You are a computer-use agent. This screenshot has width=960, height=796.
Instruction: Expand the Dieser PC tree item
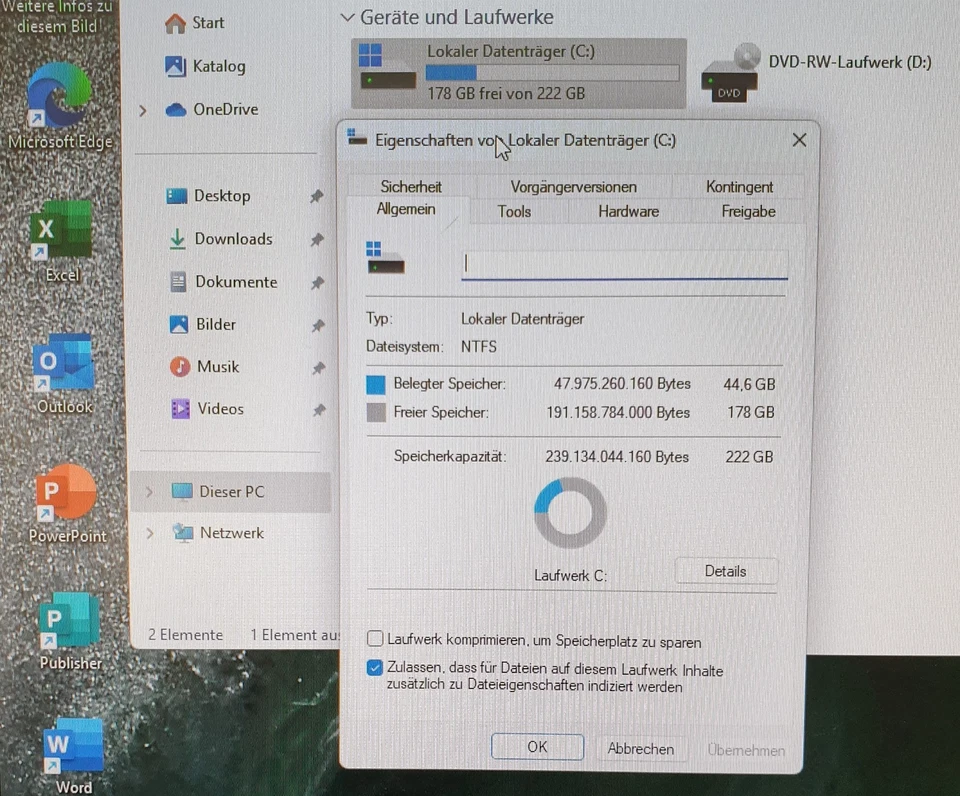149,492
